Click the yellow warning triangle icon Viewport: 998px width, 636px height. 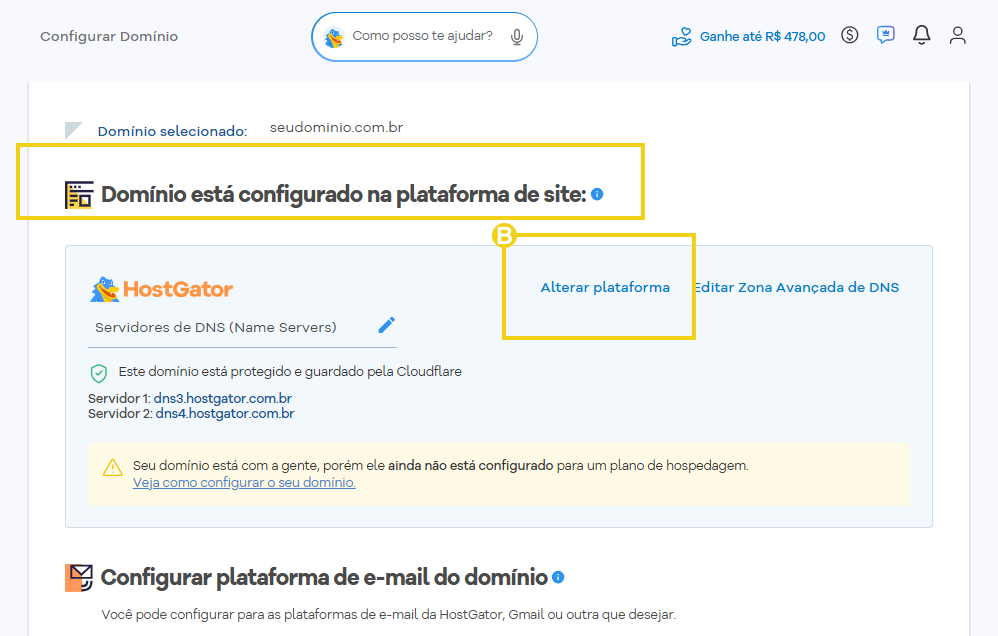click(x=113, y=467)
